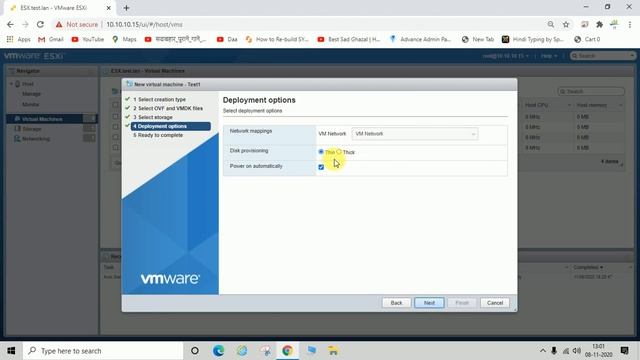Open the volume tray icon
Image resolution: width=640 pixels, height=360 pixels.
tap(577, 351)
